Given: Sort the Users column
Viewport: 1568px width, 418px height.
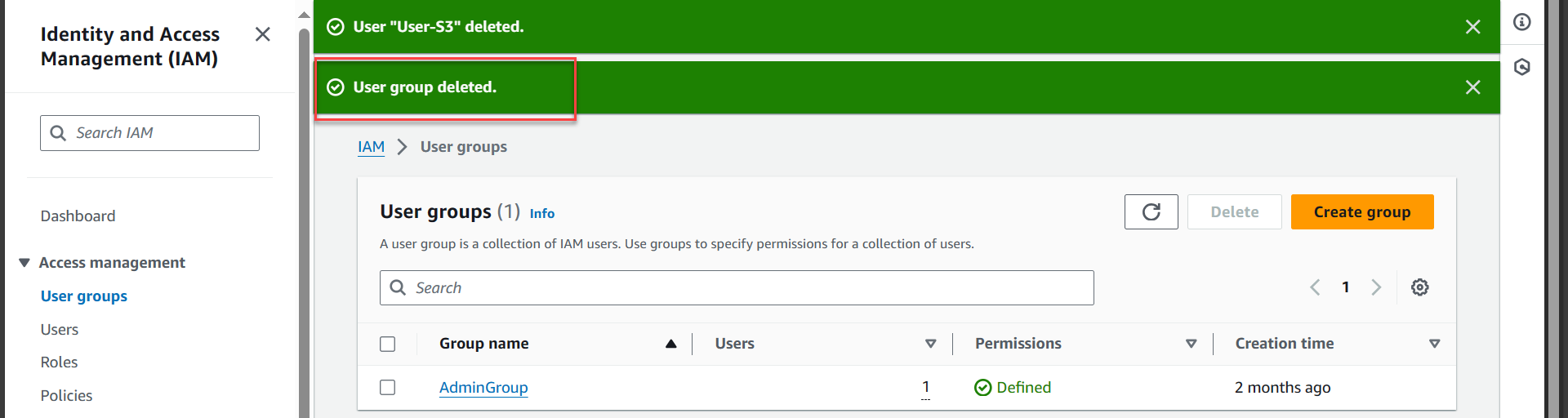Looking at the screenshot, I should coord(930,344).
